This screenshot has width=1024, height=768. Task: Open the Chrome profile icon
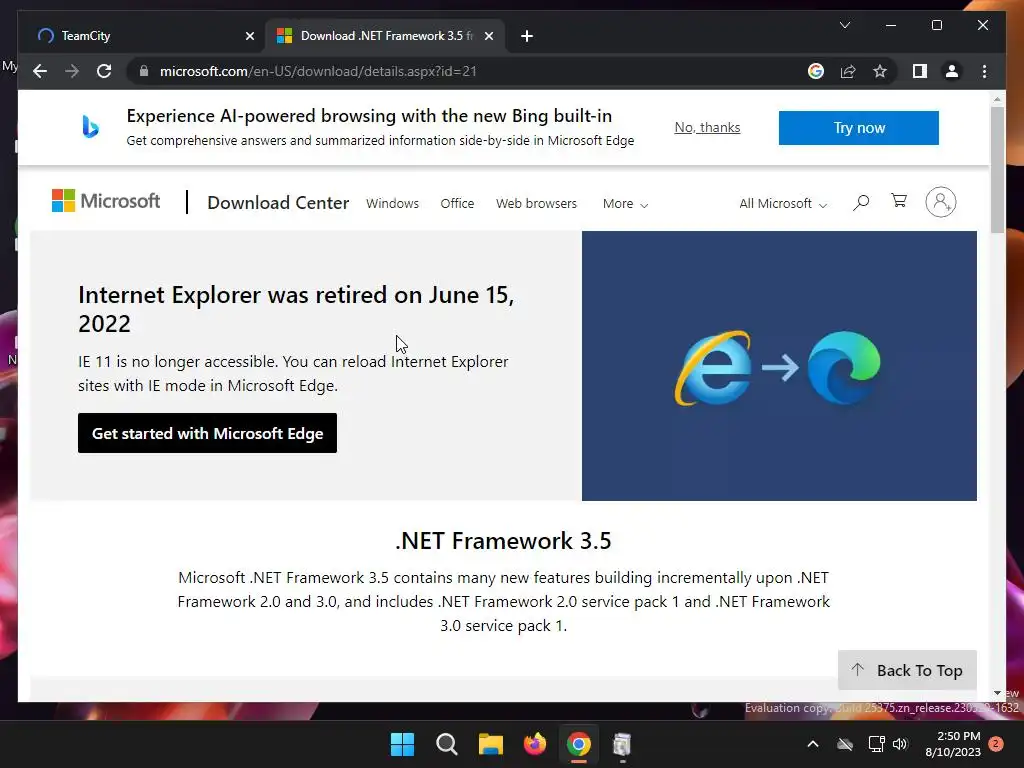coord(952,71)
